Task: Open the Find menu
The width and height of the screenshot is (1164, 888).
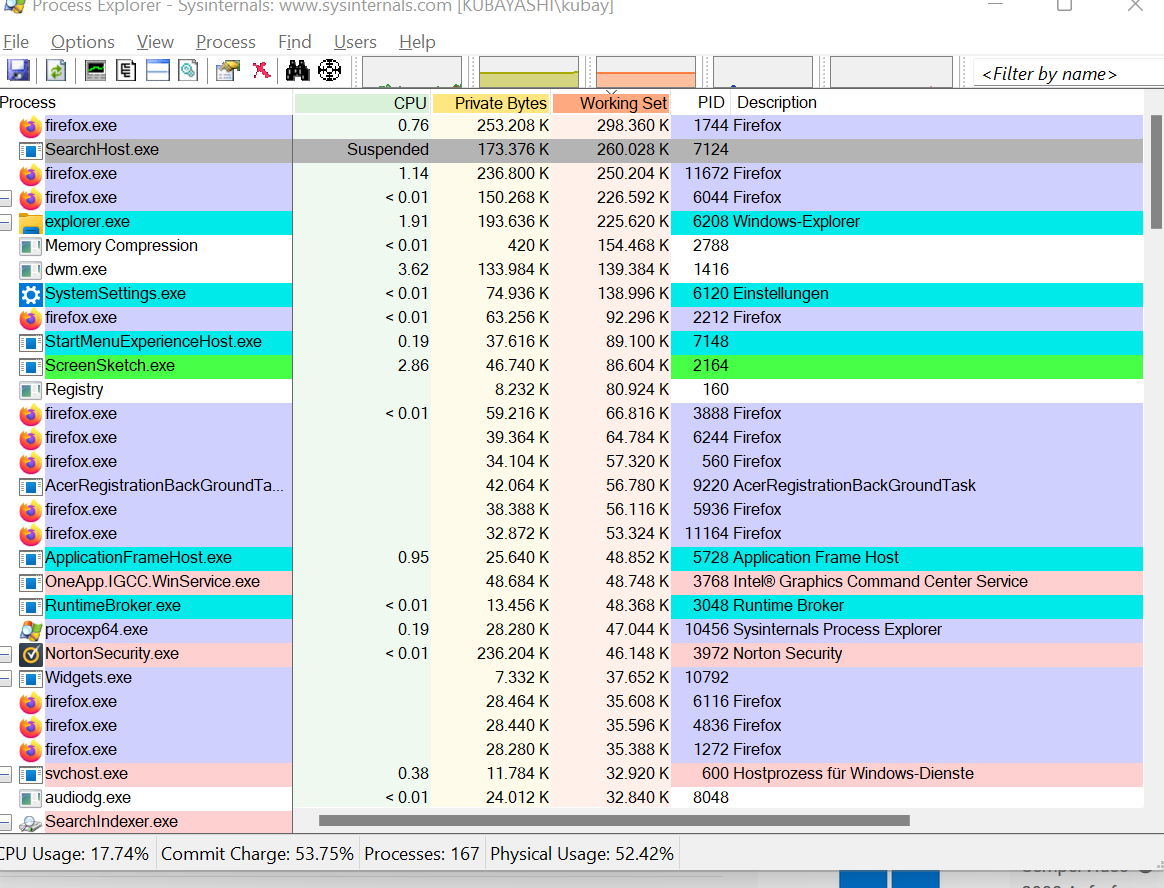Action: coord(295,42)
